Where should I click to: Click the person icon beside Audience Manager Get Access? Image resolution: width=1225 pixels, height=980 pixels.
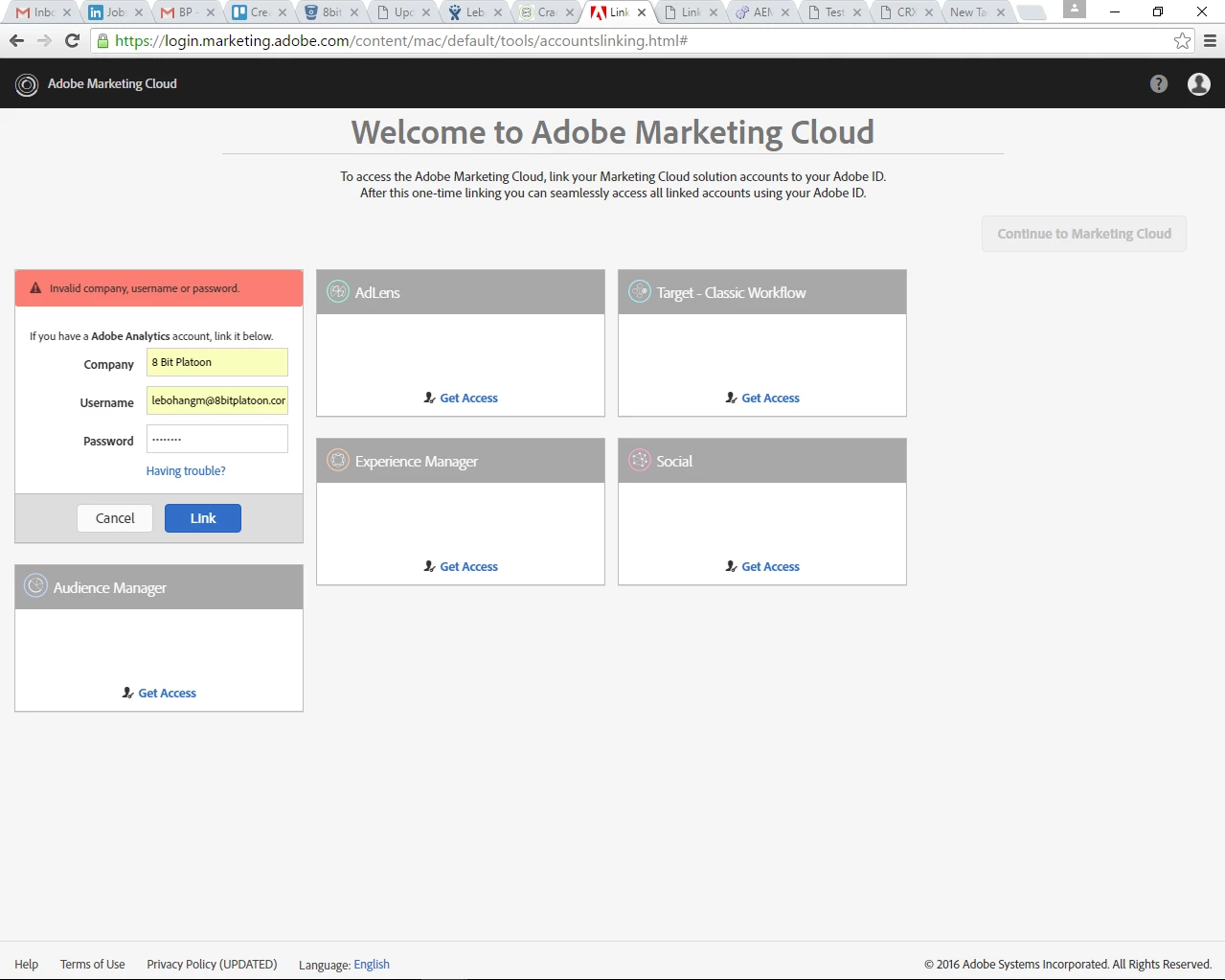click(x=128, y=693)
